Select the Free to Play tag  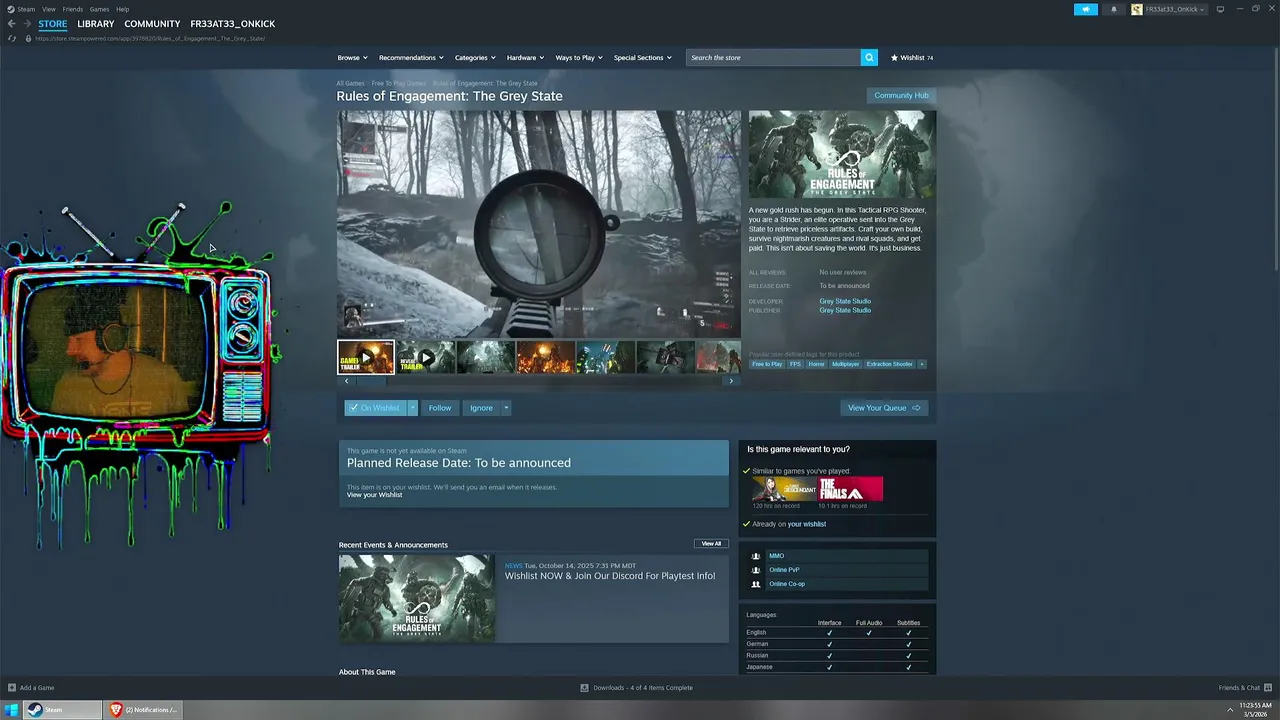click(x=767, y=364)
